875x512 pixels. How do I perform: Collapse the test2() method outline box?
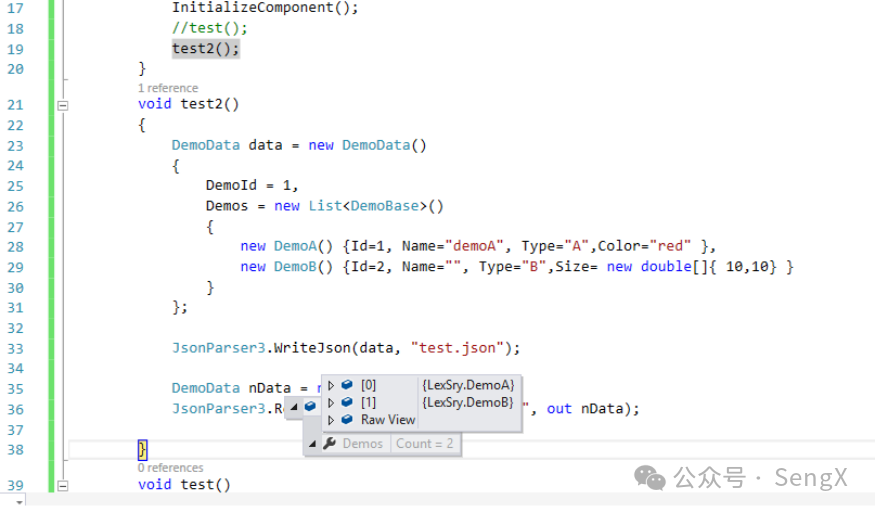coord(62,104)
